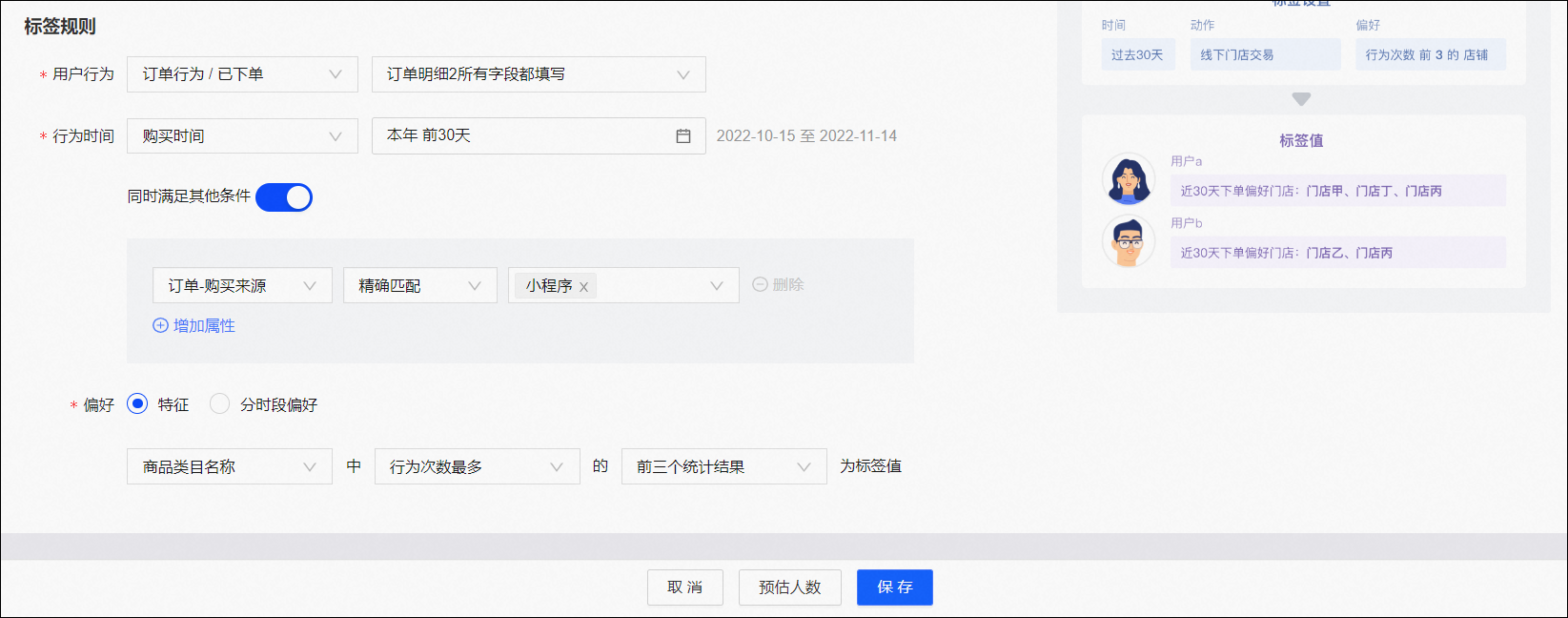This screenshot has width=1568, height=618.
Task: Click 用户a's 近30天下单偏好门店 result row
Action: (1338, 191)
